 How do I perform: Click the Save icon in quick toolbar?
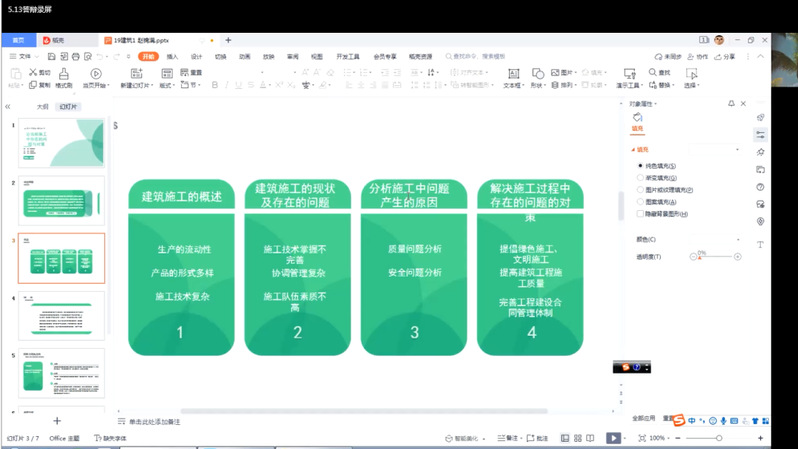click(51, 57)
